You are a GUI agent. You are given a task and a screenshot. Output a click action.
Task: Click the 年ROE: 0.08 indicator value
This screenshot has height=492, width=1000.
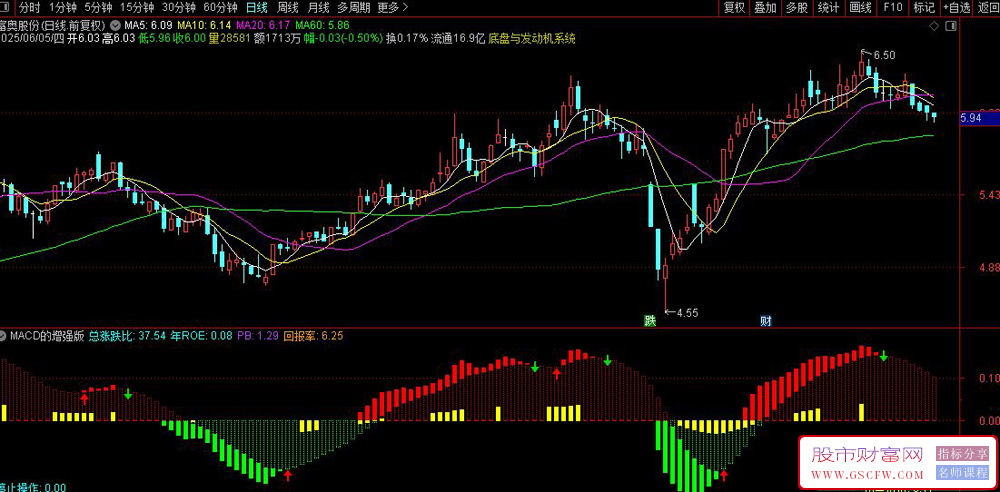(203, 335)
